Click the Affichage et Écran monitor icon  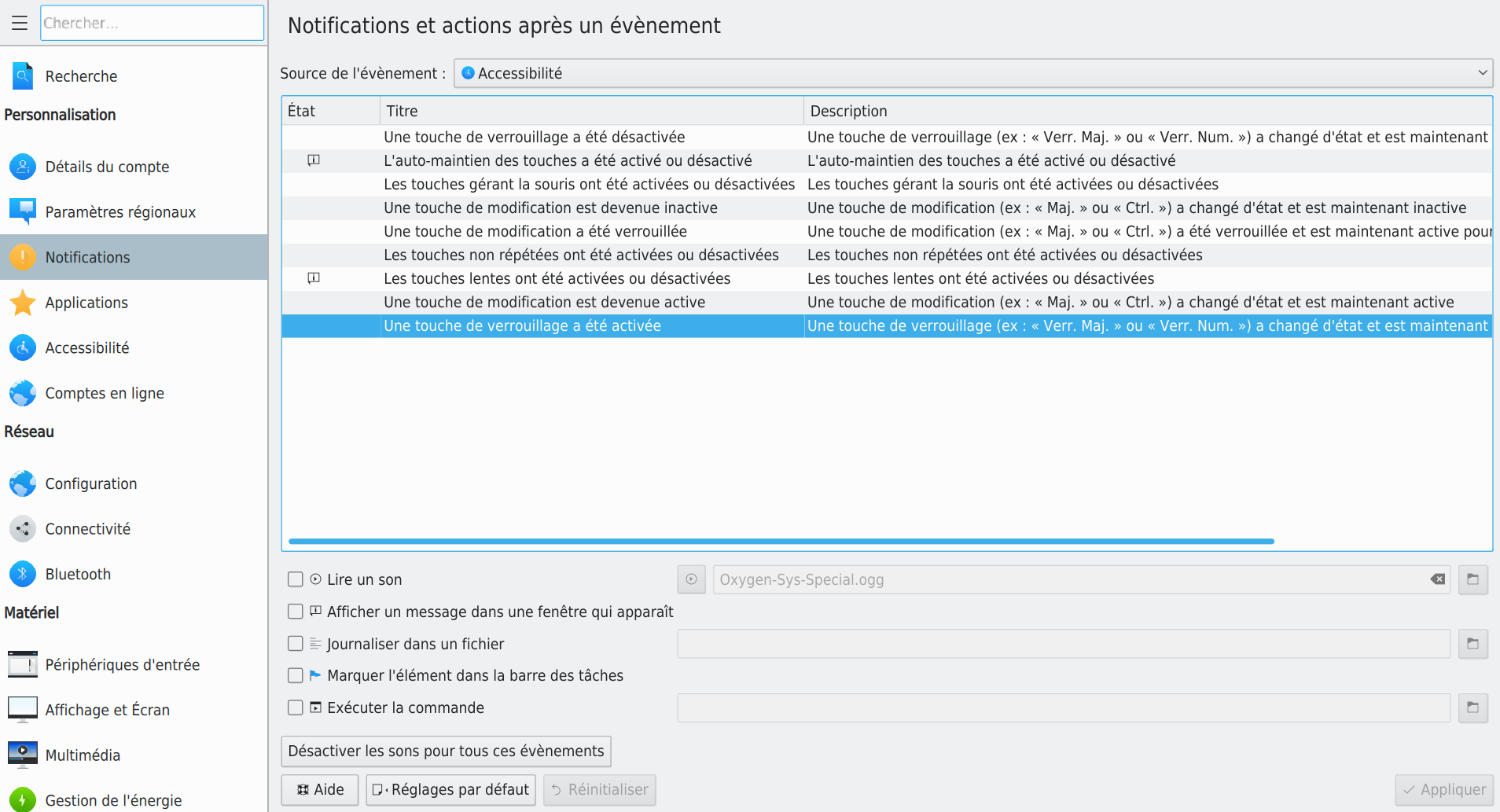coord(23,710)
